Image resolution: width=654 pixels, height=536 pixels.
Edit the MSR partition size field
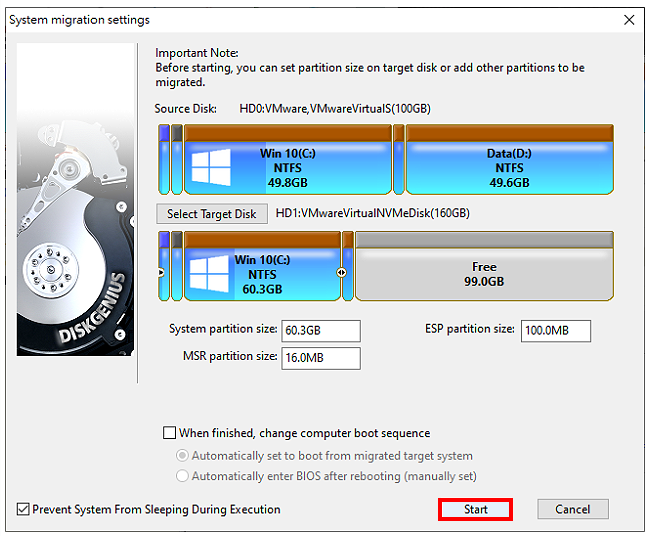(321, 358)
